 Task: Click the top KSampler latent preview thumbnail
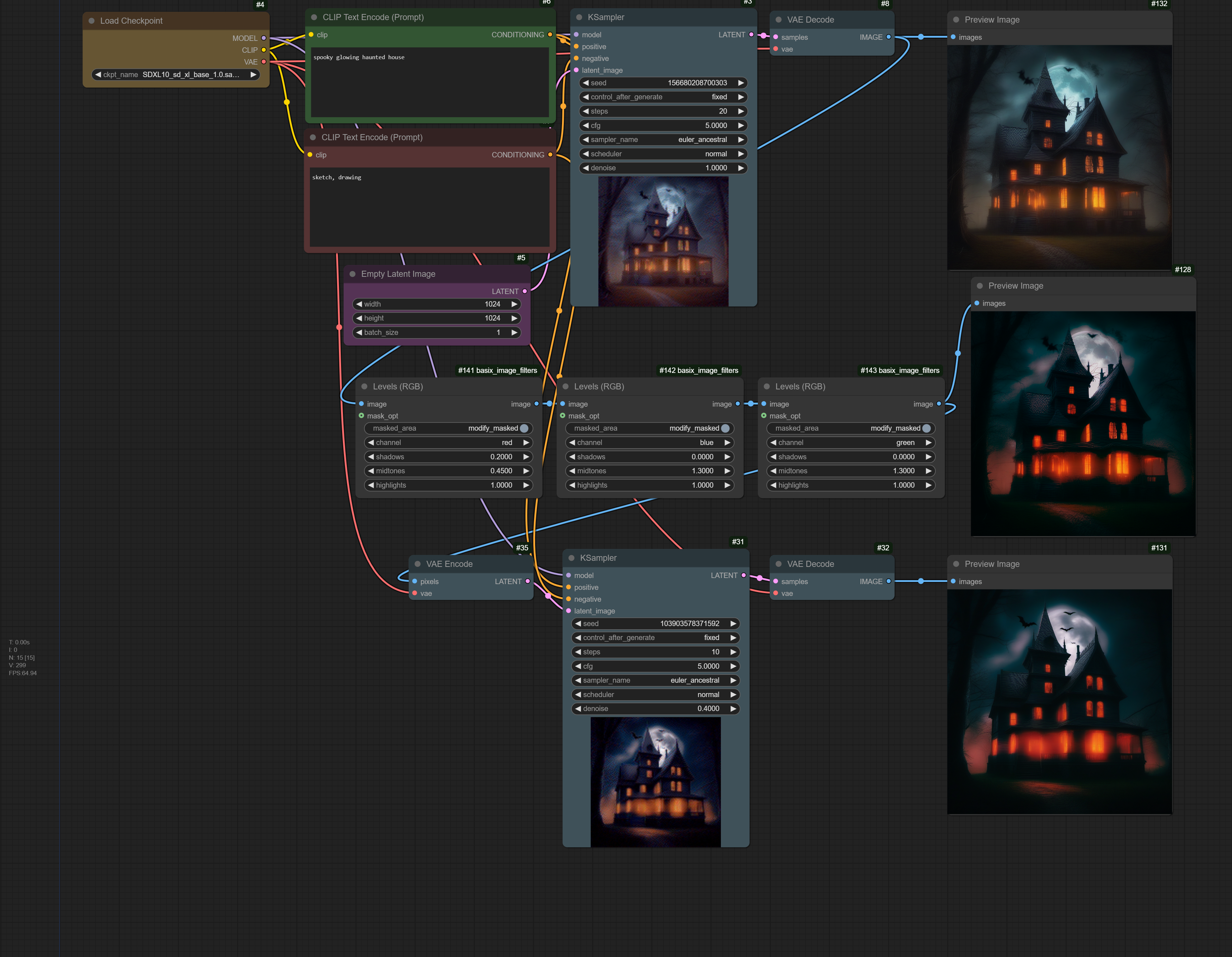click(x=664, y=241)
